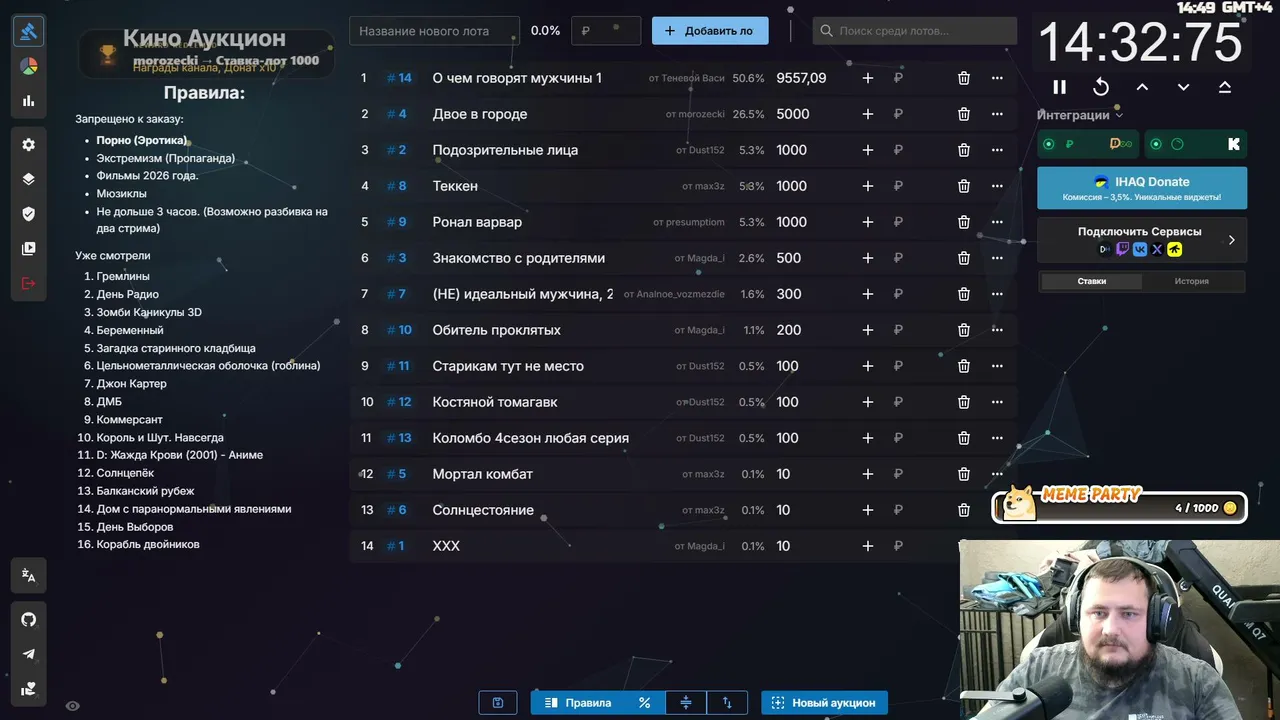
Task: Click the video library icon in sidebar
Action: click(28, 248)
